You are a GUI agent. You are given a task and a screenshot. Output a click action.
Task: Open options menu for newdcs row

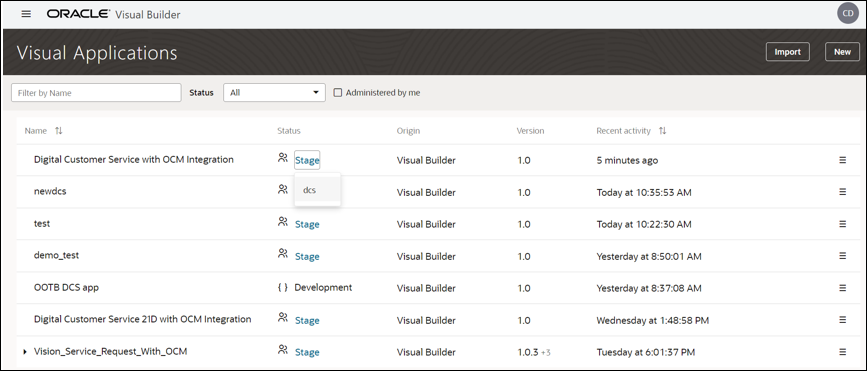click(x=843, y=192)
